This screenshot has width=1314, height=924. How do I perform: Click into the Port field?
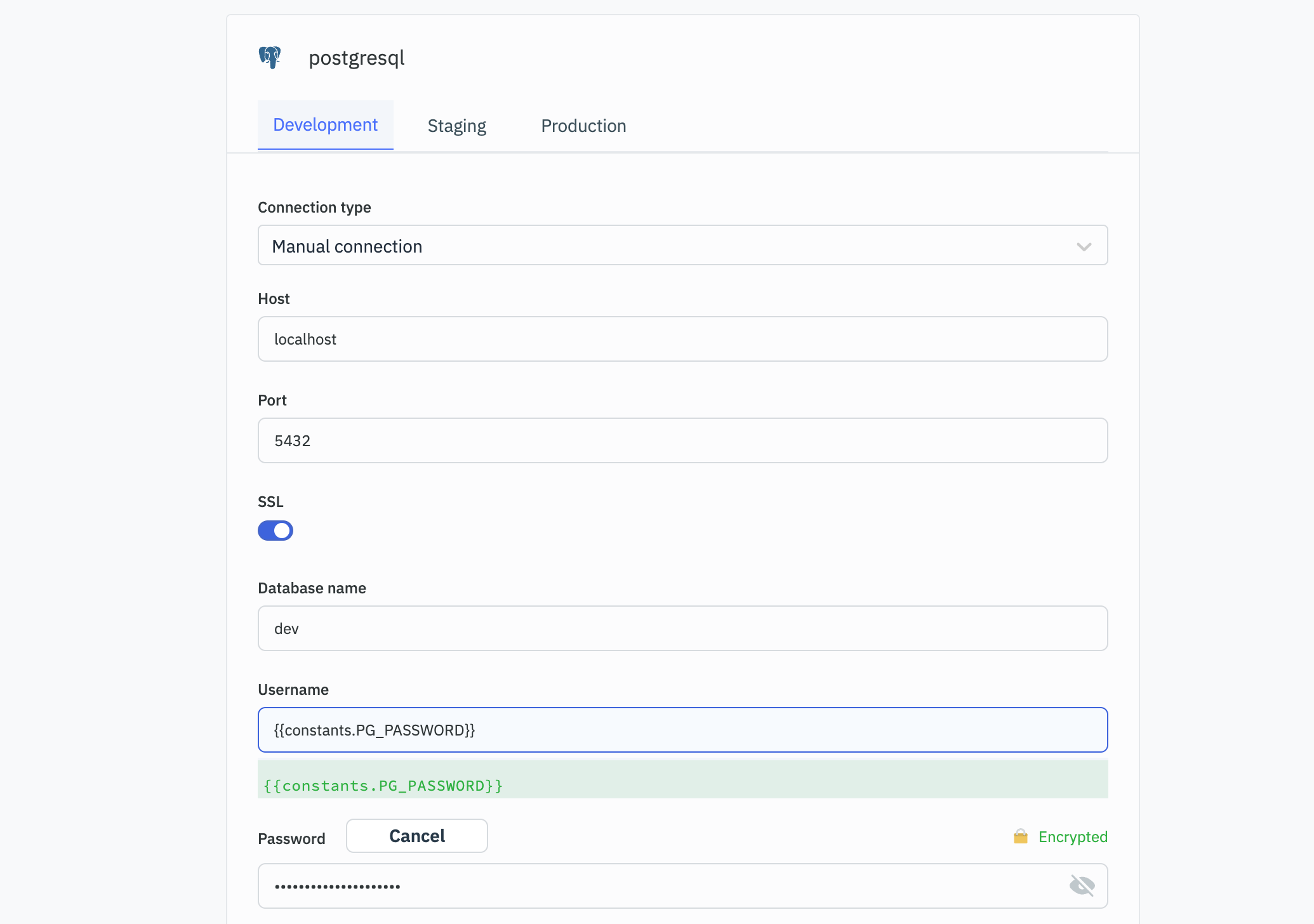[682, 441]
